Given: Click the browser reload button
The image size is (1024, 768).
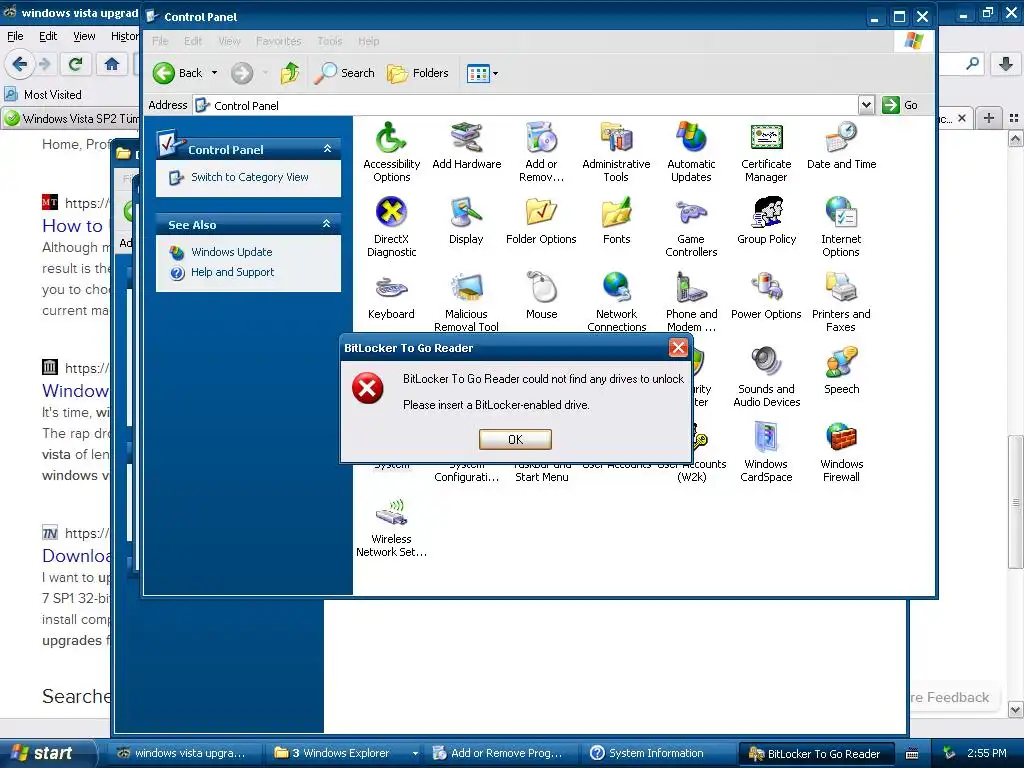Looking at the screenshot, I should [76, 64].
